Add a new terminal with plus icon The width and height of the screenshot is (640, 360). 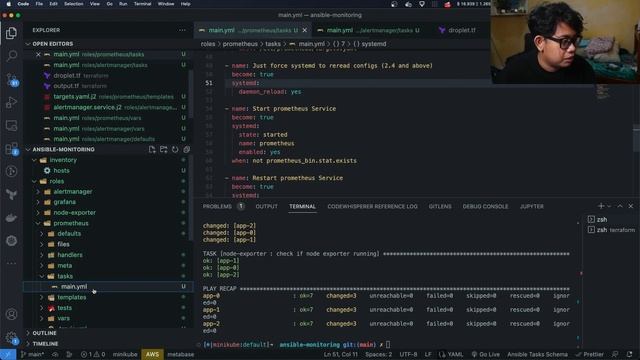[600, 206]
